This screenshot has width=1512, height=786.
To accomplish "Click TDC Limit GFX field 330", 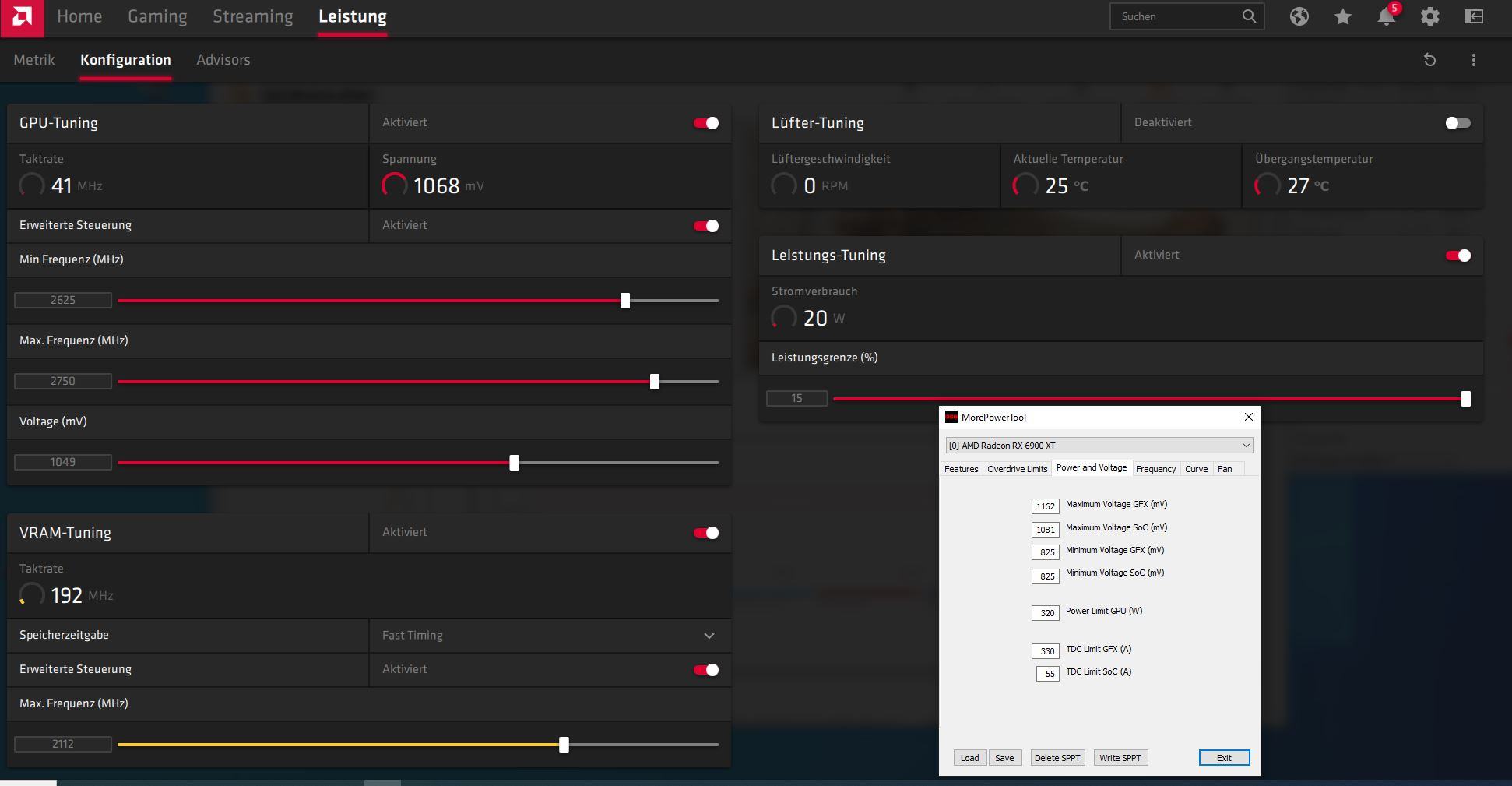I will [x=1045, y=651].
